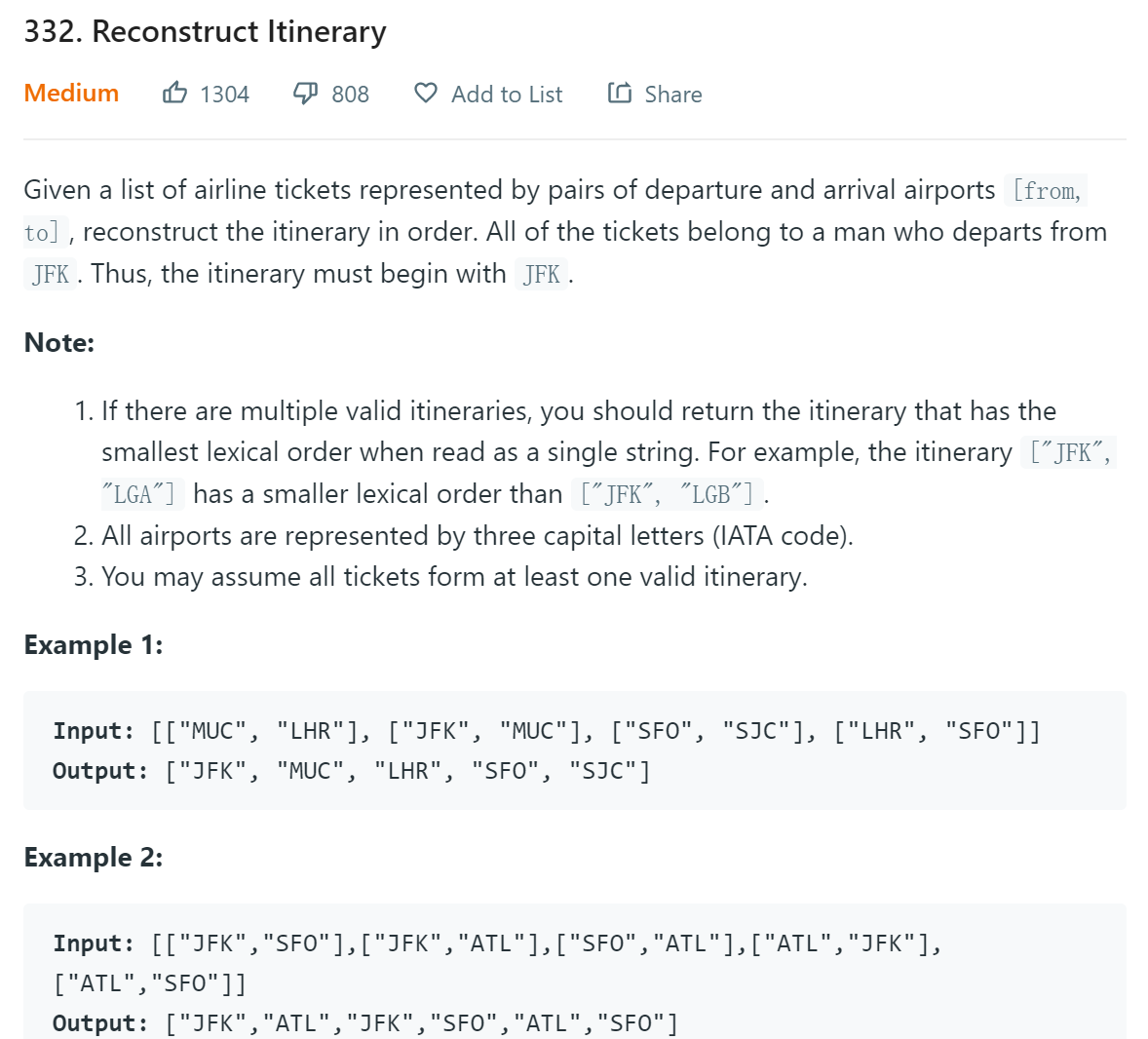1148x1039 pixels.
Task: Click the ["JFK", "LGB"] inline code
Action: (667, 494)
